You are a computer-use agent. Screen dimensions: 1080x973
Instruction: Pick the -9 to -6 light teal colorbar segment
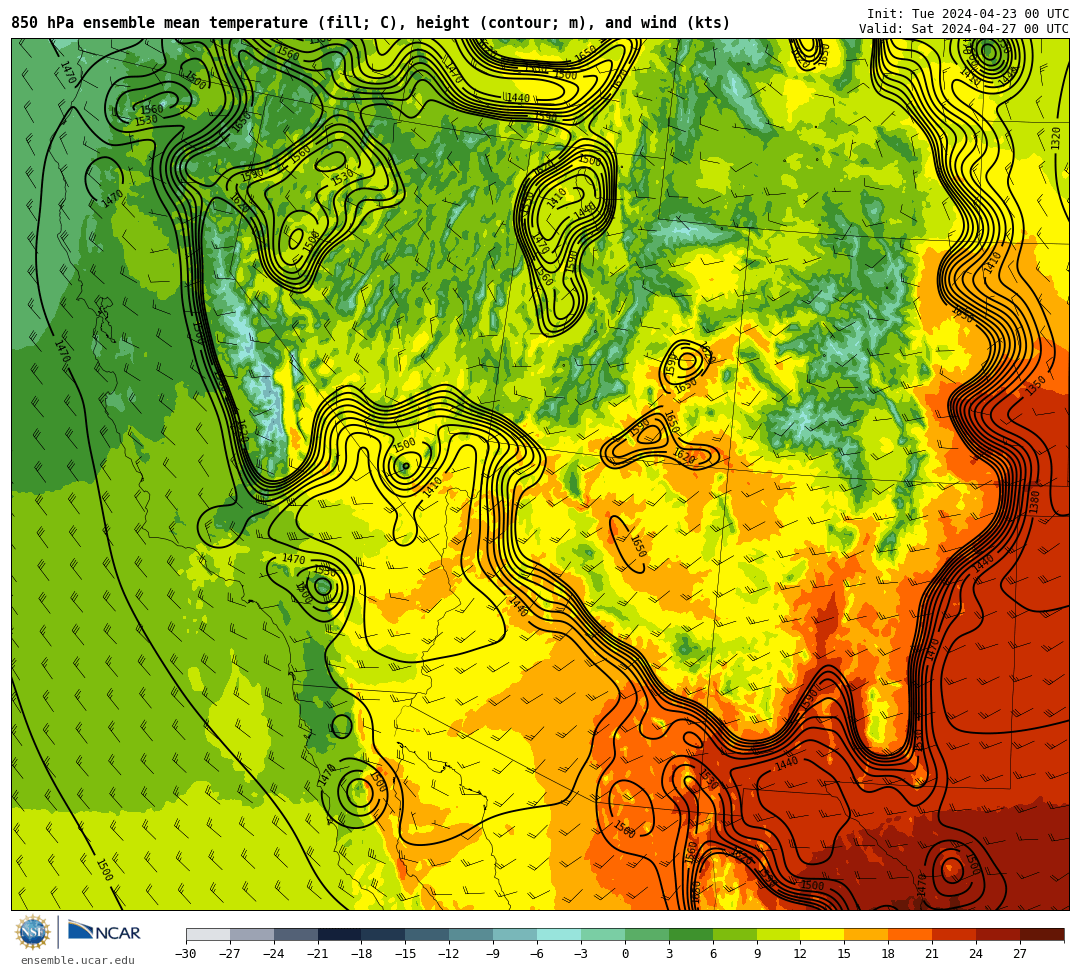click(x=515, y=934)
